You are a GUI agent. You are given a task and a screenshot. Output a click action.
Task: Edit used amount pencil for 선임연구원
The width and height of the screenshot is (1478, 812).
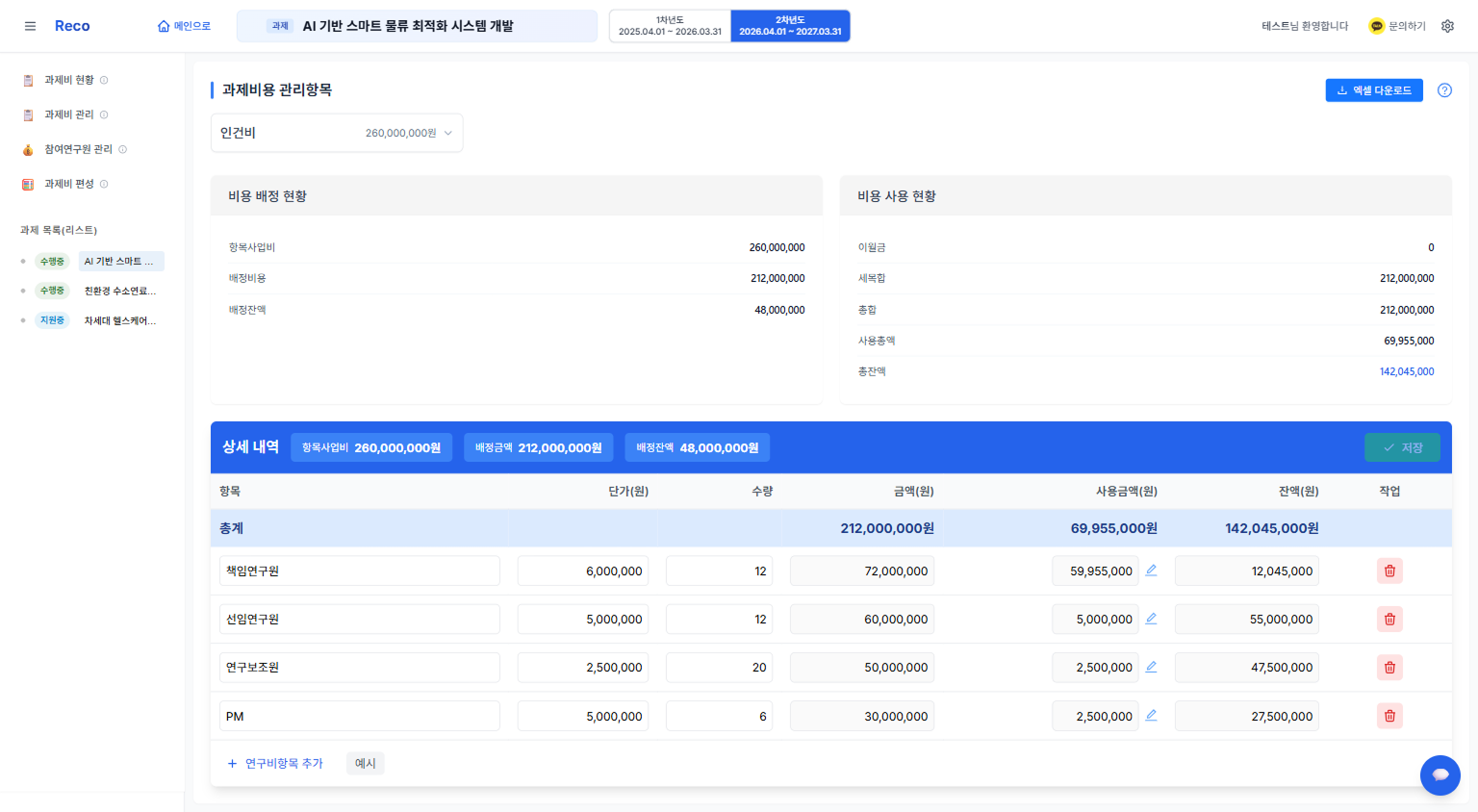(1151, 618)
